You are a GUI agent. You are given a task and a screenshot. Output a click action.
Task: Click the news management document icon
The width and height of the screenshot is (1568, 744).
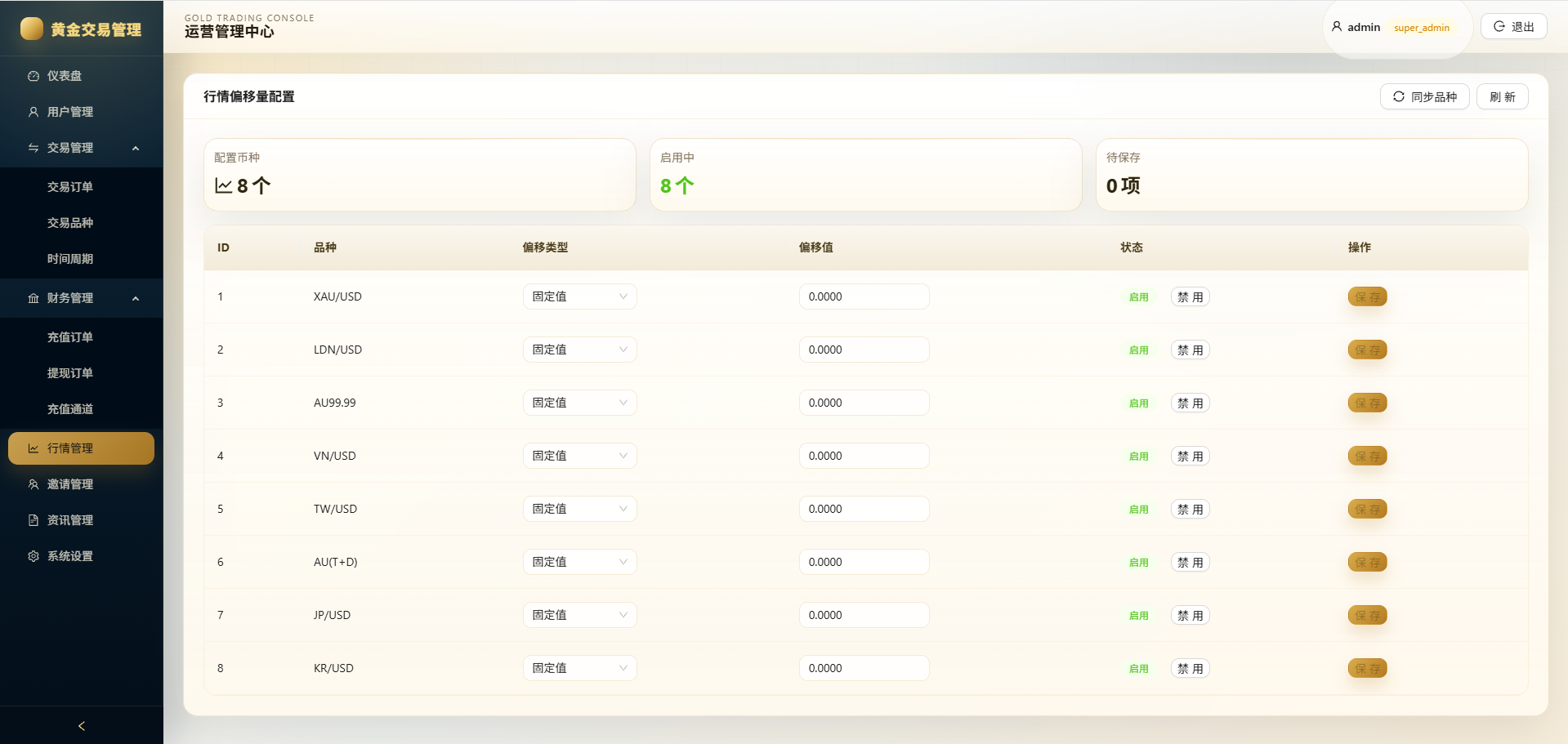[x=34, y=520]
